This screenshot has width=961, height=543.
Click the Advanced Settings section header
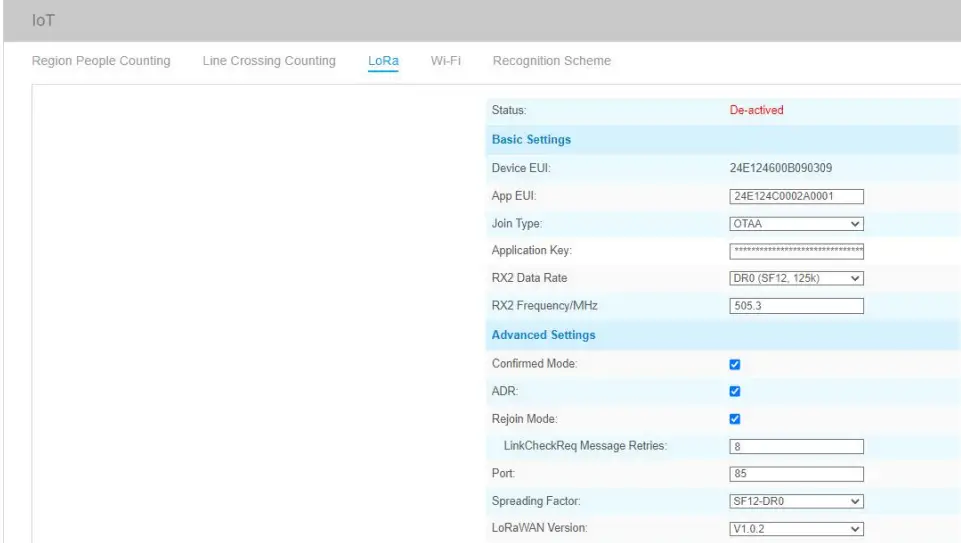(543, 335)
